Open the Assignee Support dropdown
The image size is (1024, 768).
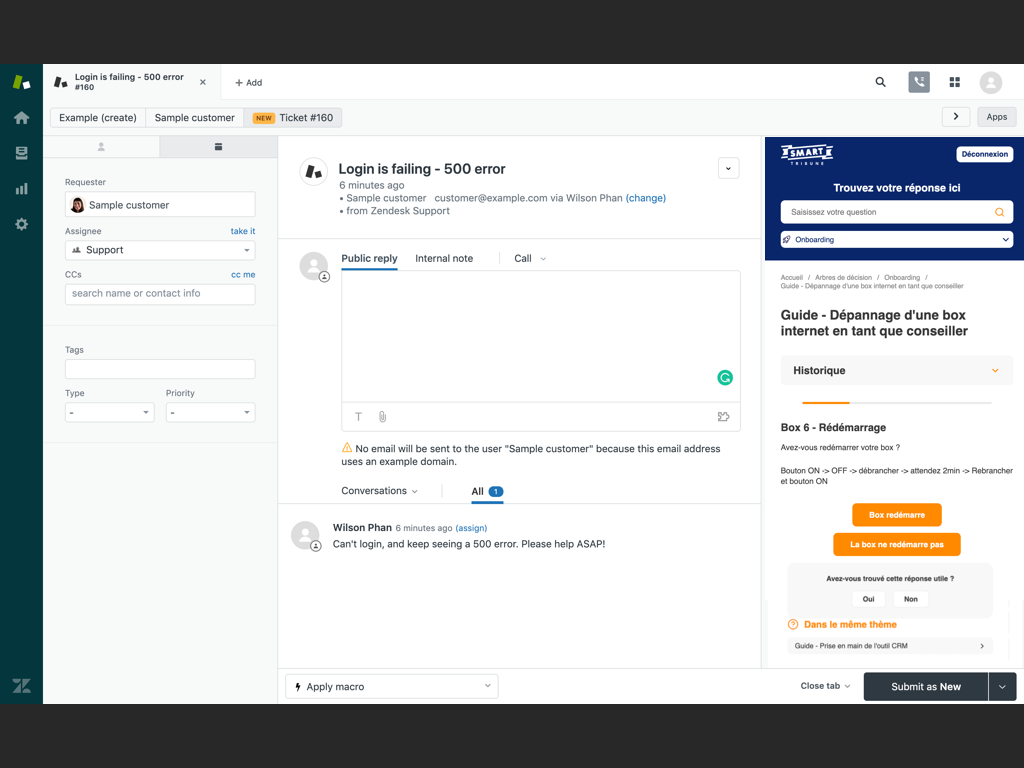(x=160, y=250)
